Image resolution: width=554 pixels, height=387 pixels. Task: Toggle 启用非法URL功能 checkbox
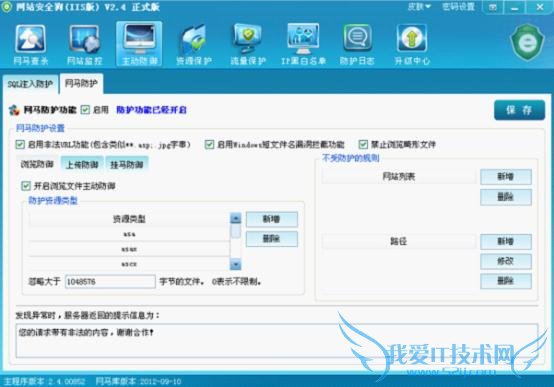click(20, 145)
